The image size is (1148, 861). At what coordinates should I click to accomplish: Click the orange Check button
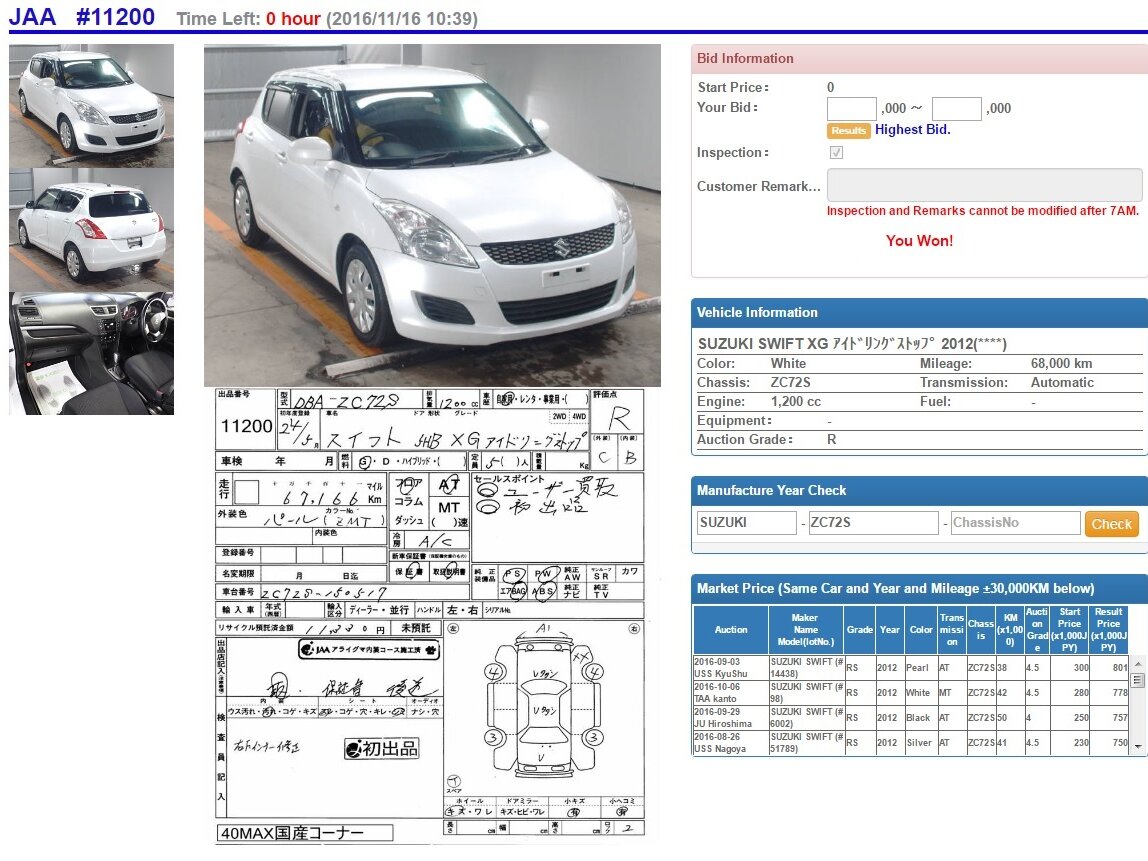(x=1111, y=523)
